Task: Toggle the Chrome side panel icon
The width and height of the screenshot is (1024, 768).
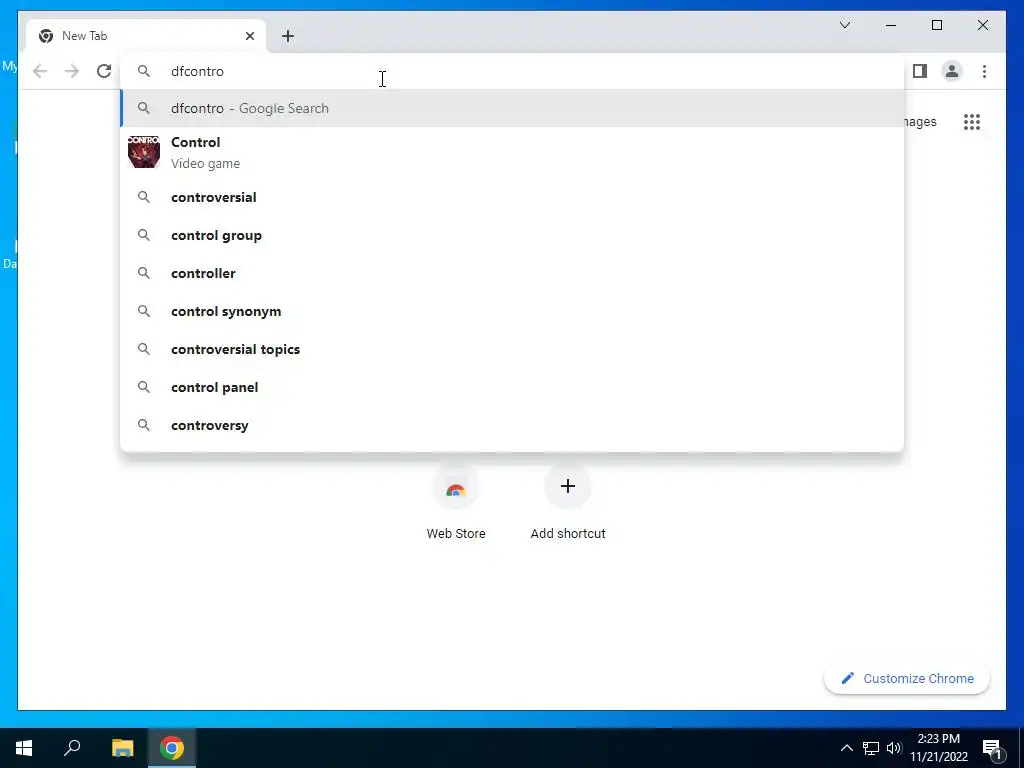Action: pyautogui.click(x=920, y=71)
